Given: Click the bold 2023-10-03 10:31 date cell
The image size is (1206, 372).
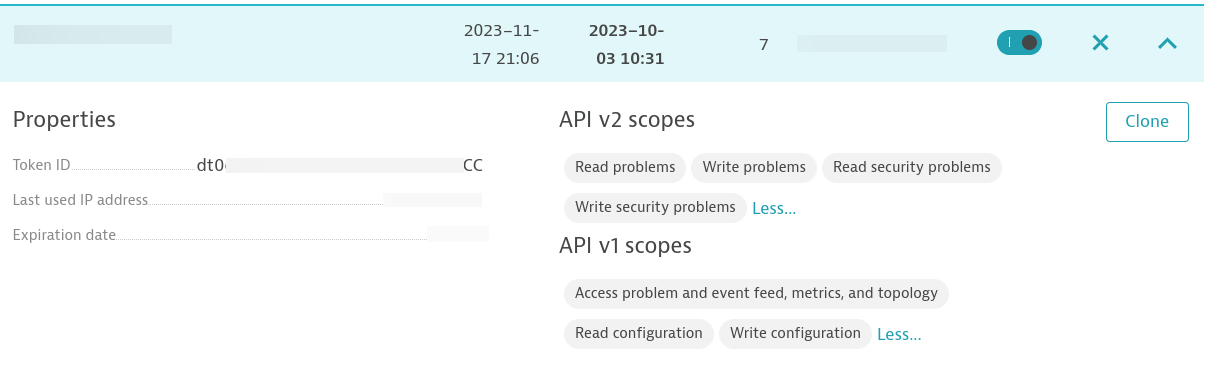Looking at the screenshot, I should pyautogui.click(x=627, y=44).
